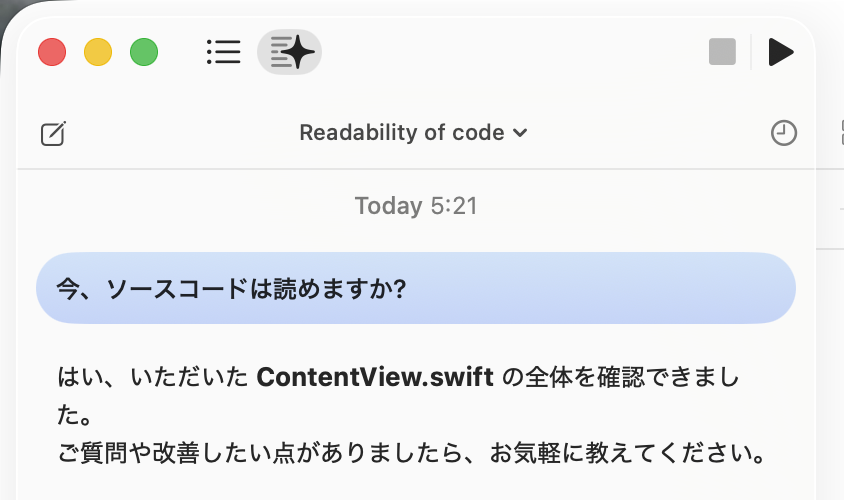Show the navigator list panel
This screenshot has height=500, width=844.
pos(223,52)
